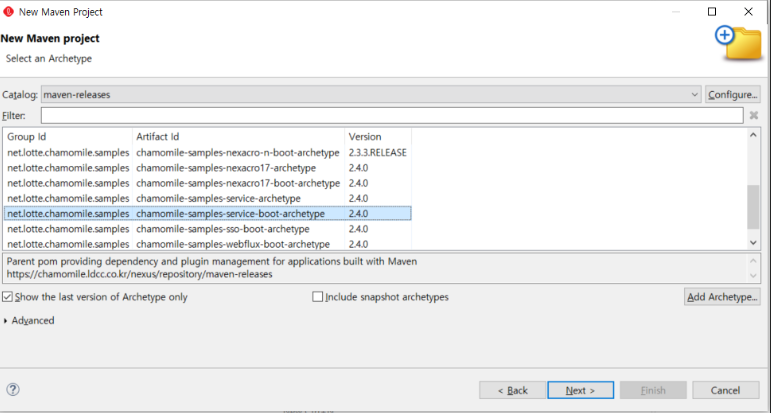Click the Maven app icon in title bar
The width and height of the screenshot is (771, 413).
9,12
